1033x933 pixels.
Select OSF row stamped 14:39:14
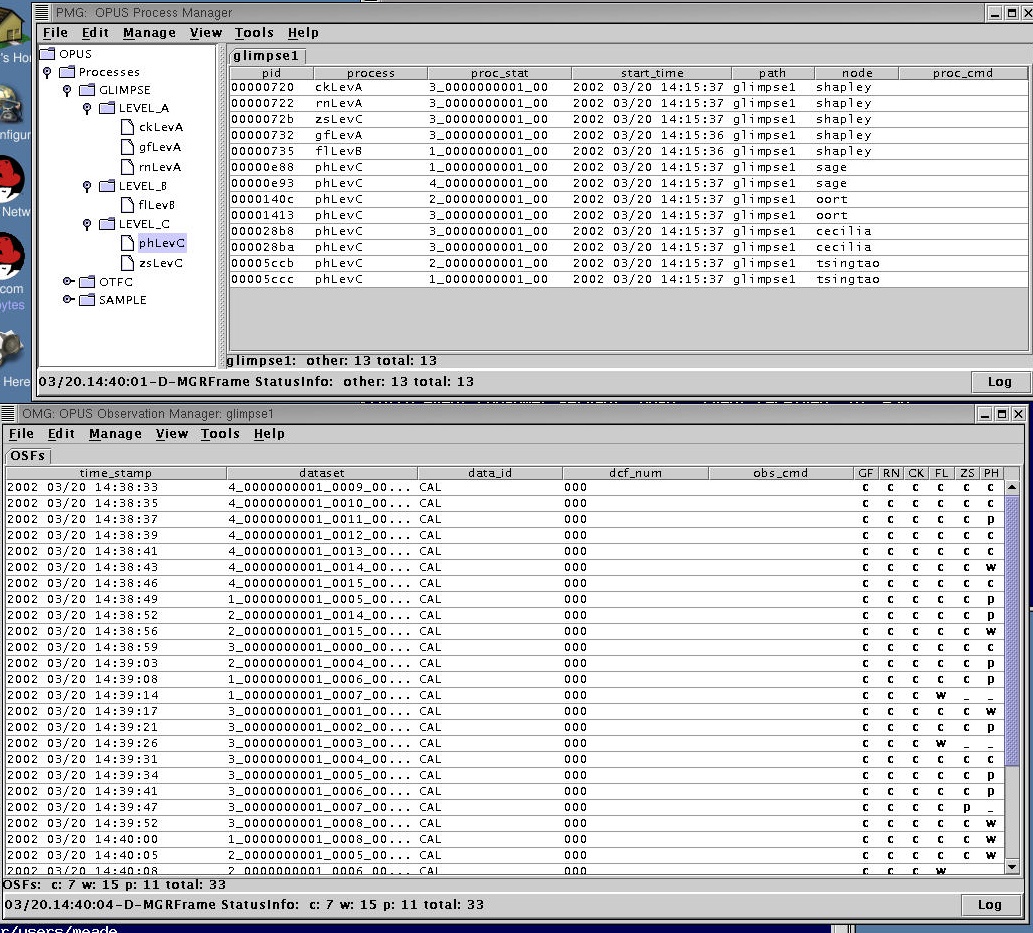tap(505, 695)
